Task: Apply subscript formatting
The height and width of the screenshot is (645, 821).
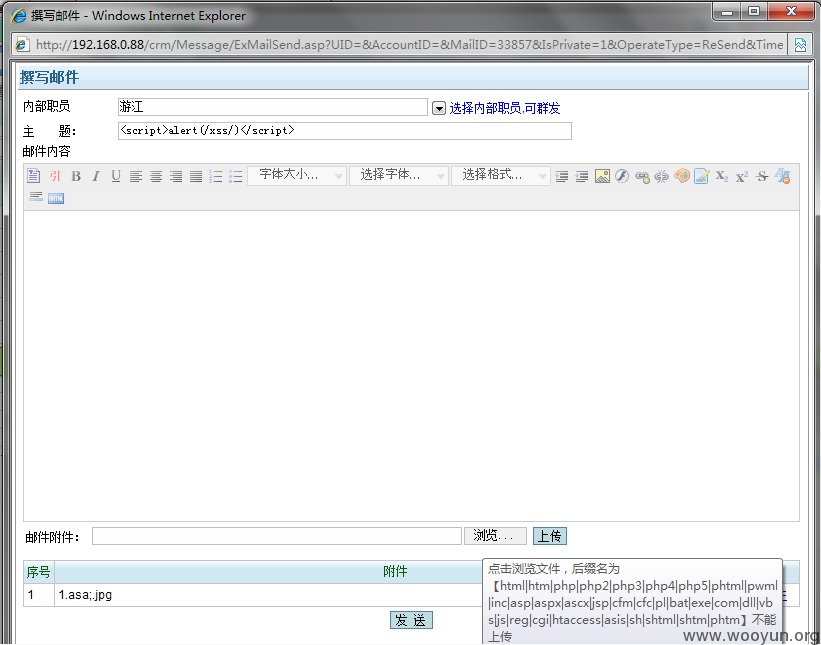Action: (x=722, y=176)
